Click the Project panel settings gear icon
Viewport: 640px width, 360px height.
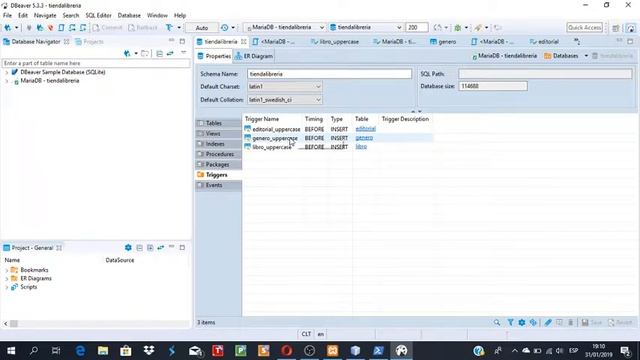128,248
